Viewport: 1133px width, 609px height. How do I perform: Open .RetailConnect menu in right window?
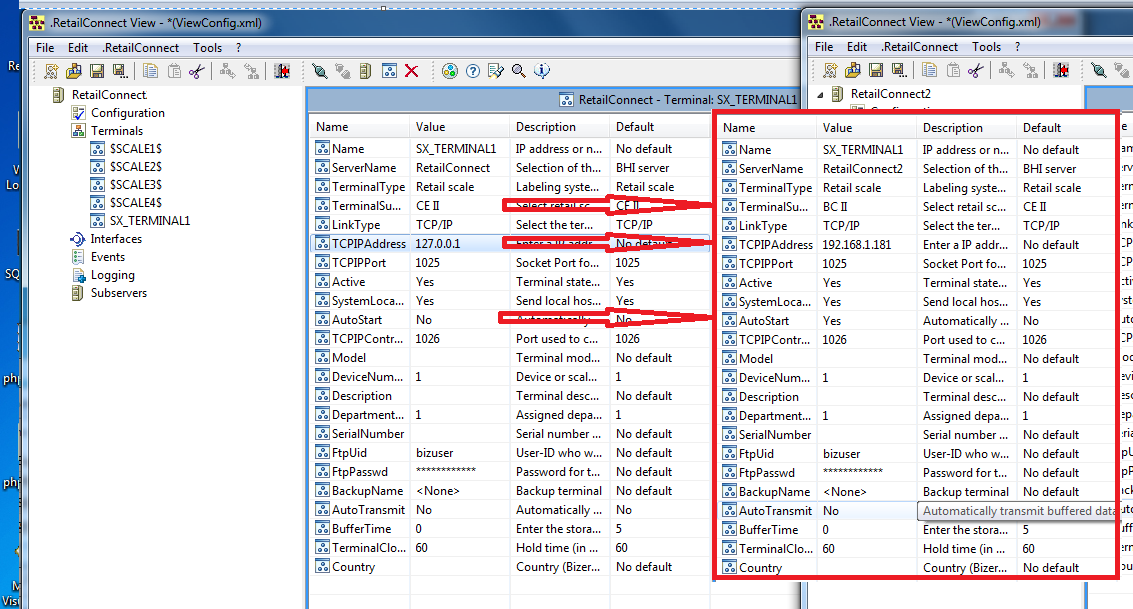click(919, 47)
